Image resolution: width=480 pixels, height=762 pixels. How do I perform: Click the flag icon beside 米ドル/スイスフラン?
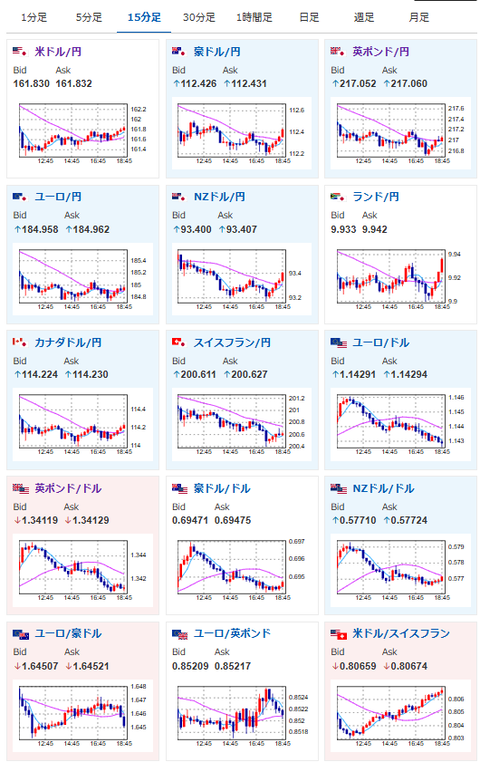tap(339, 634)
